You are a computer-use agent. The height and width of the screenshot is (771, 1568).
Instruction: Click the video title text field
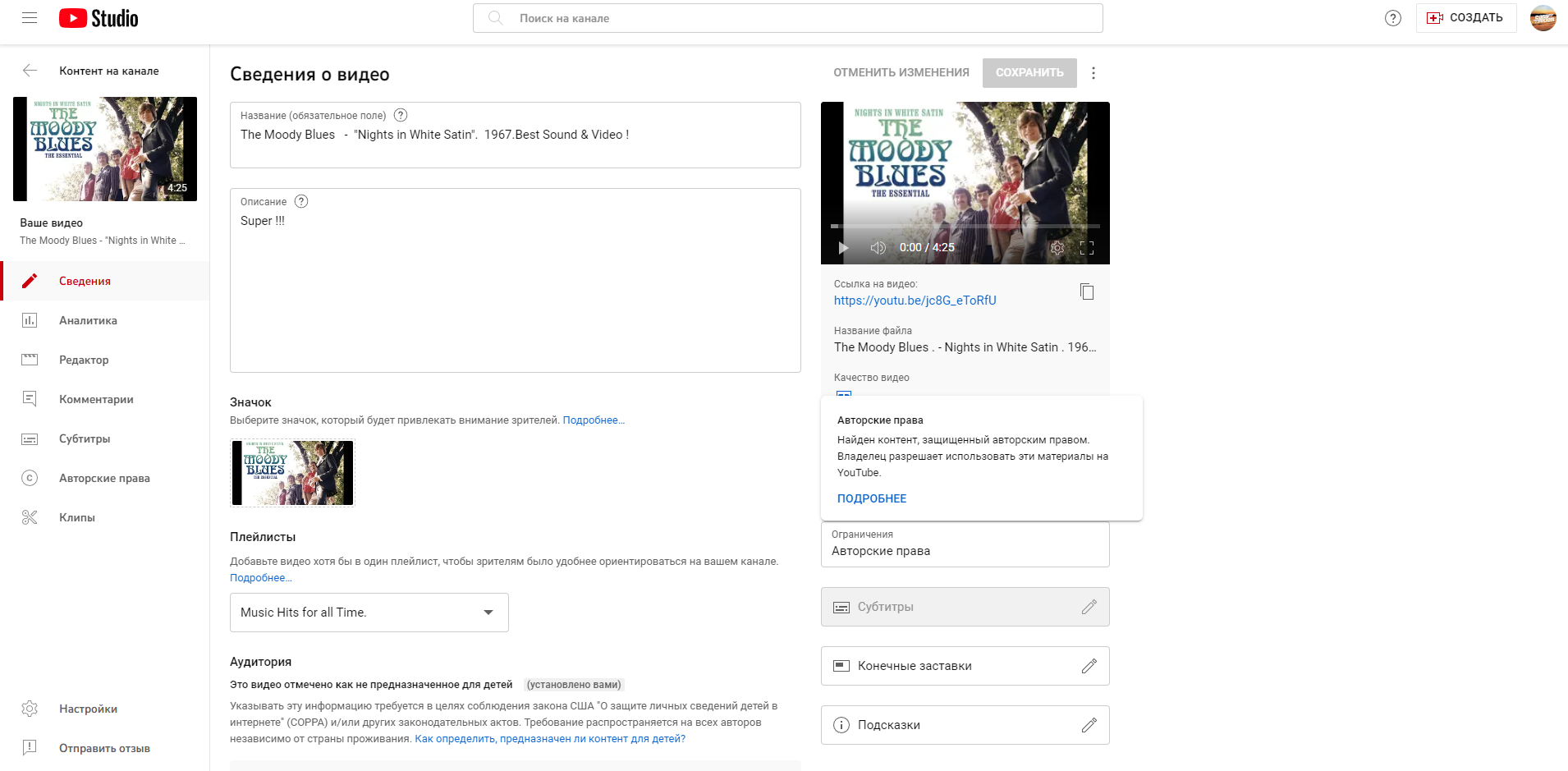[x=516, y=135]
